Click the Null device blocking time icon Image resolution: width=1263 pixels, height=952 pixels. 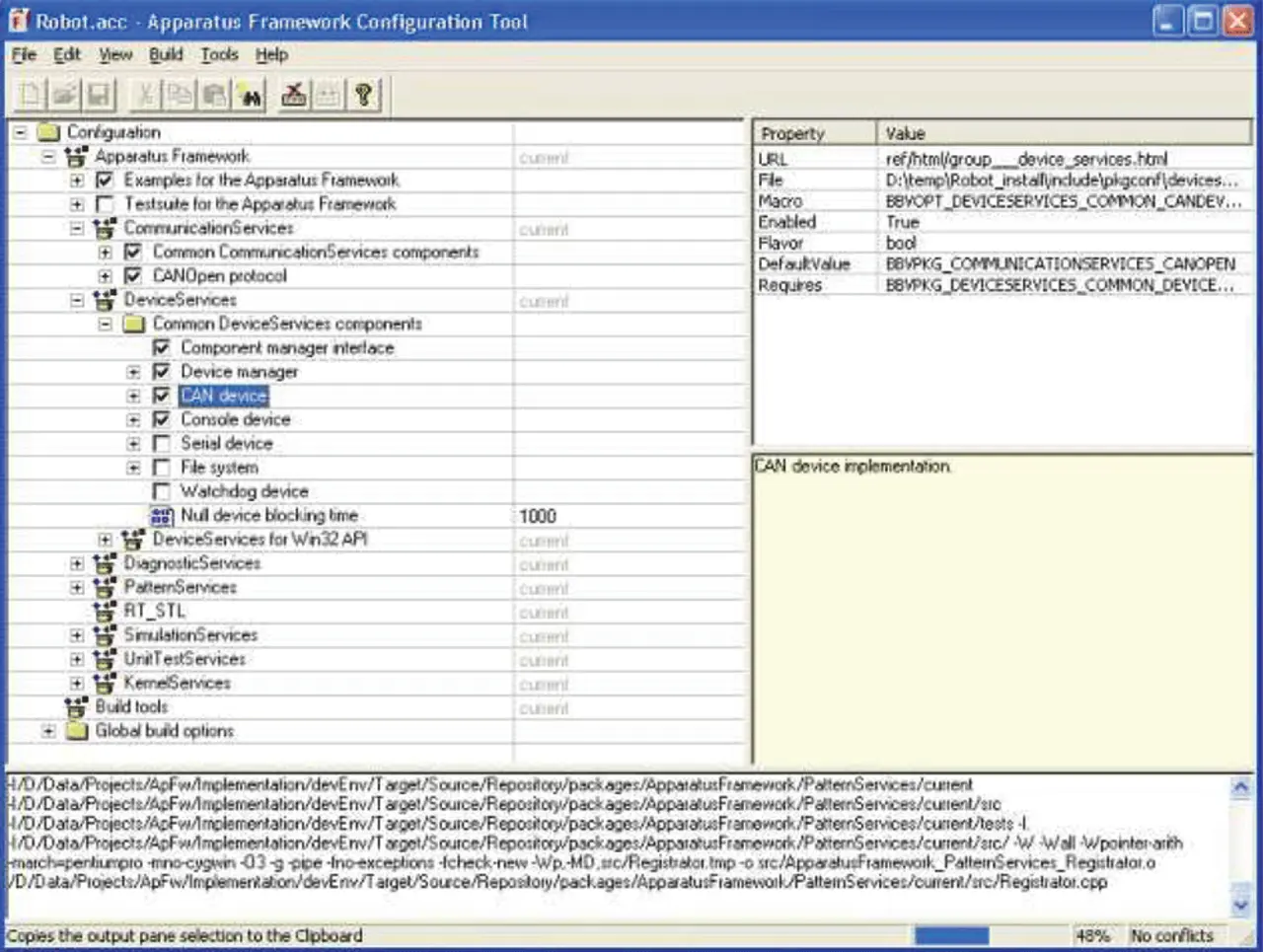pos(161,516)
